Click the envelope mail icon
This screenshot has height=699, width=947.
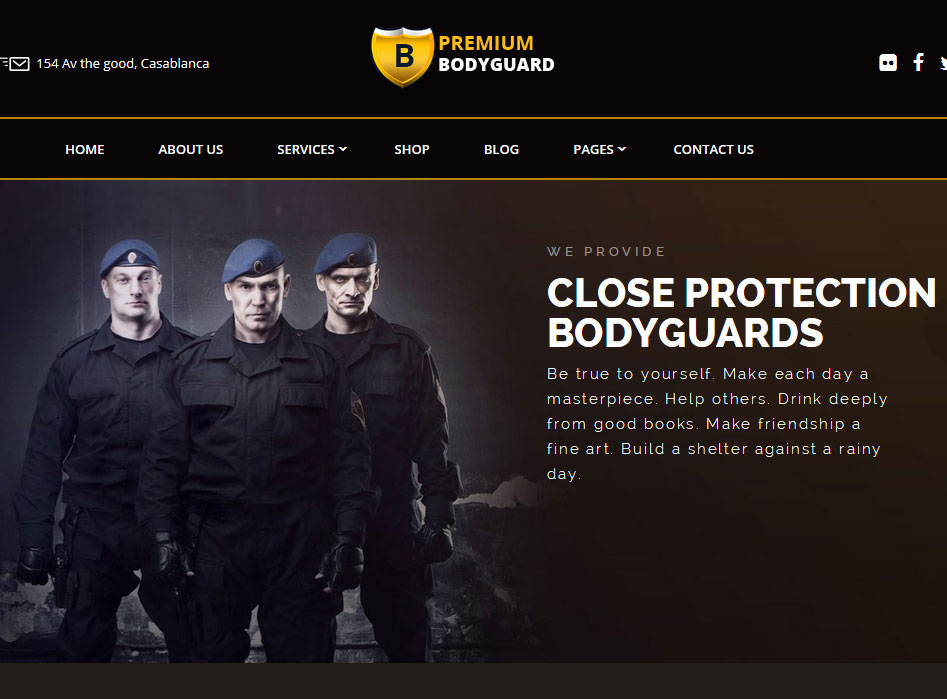point(19,63)
